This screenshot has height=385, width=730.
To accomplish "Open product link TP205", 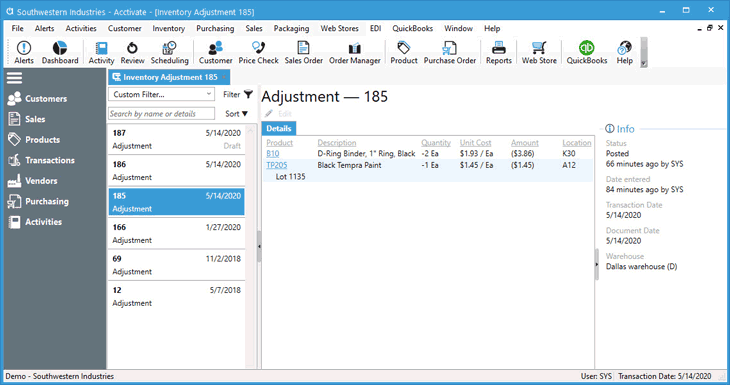I will click(x=277, y=165).
